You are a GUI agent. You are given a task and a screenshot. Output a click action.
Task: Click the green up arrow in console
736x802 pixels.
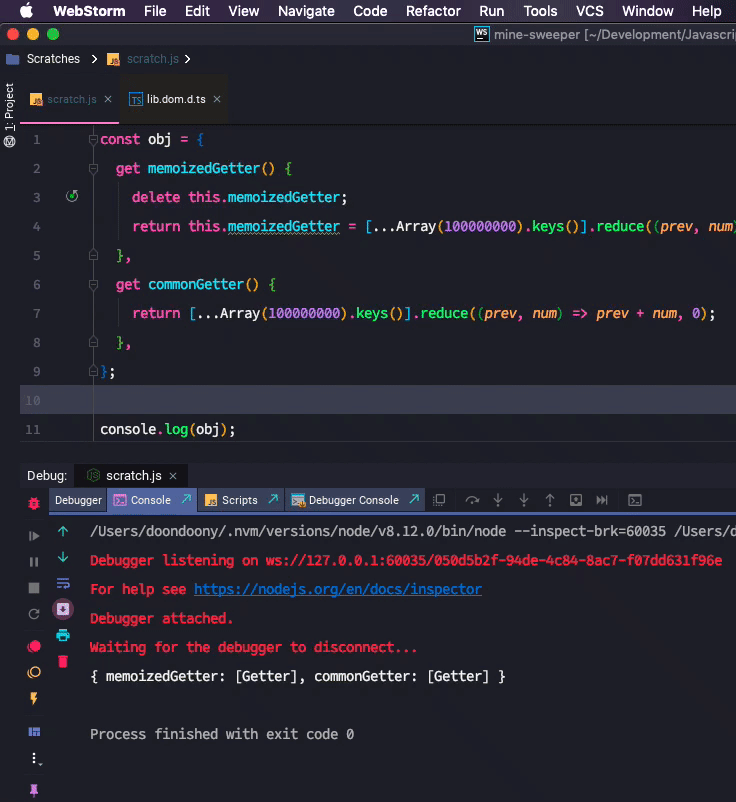(x=63, y=531)
